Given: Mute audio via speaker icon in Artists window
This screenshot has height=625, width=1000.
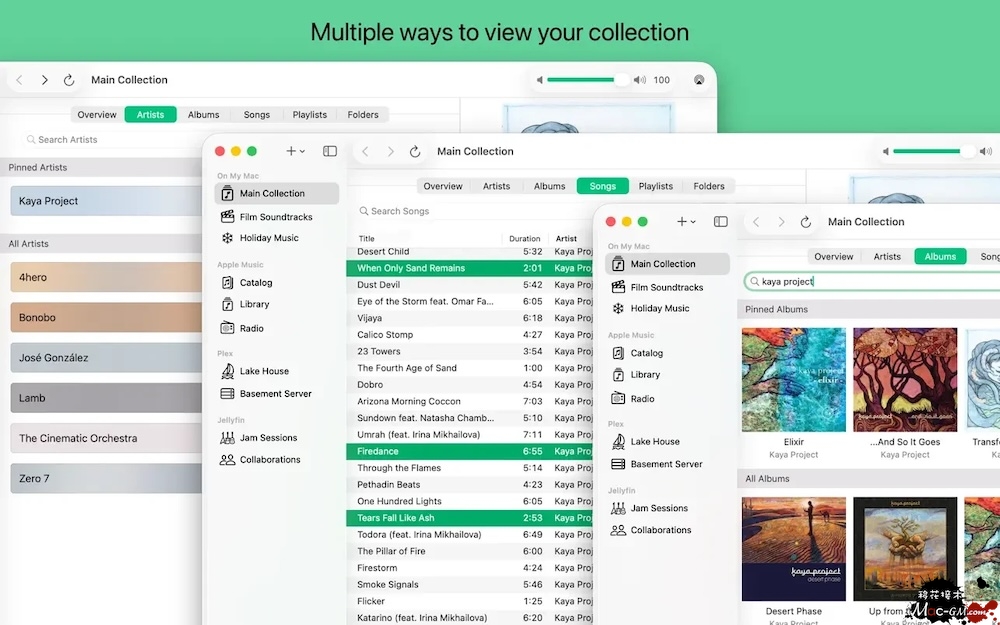Looking at the screenshot, I should click(x=540, y=80).
